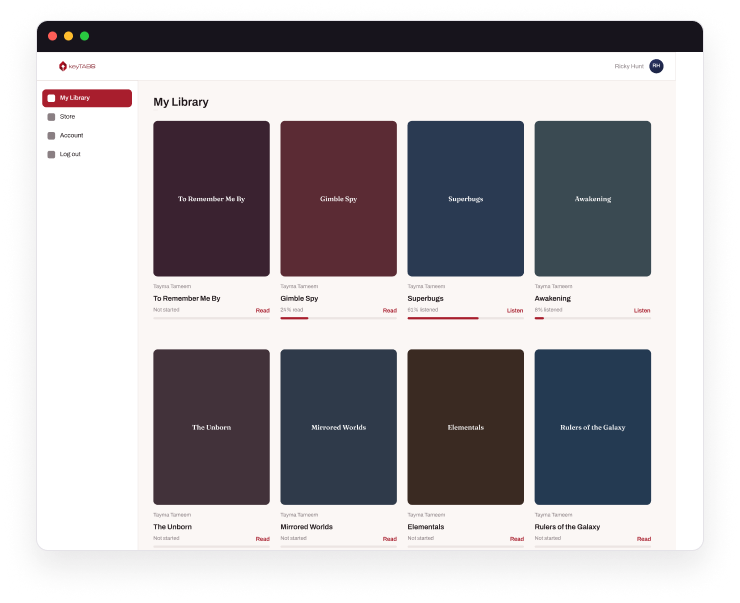Click the My Library sidebar icon
Screen dimensions: 740x603
pos(51,98)
